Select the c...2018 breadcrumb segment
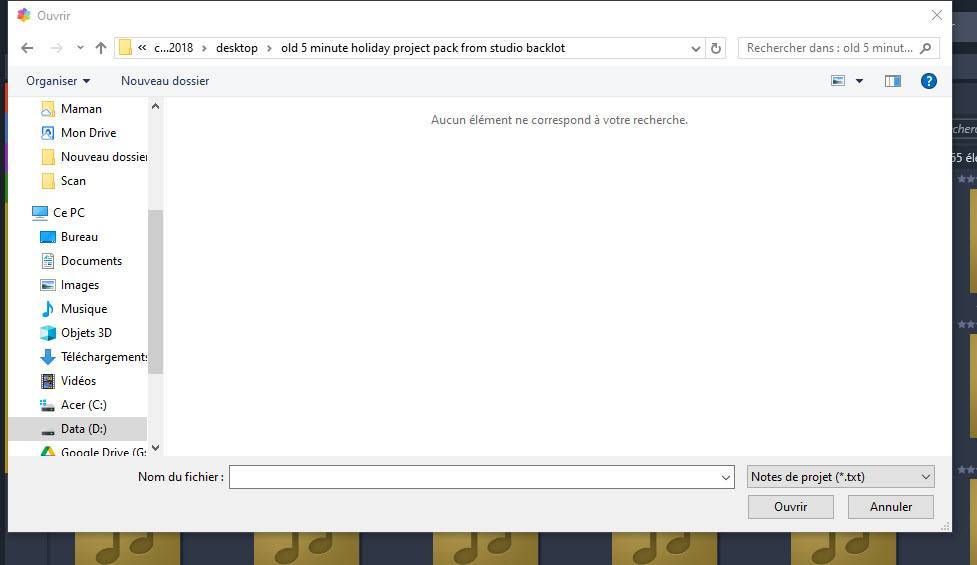The height and width of the screenshot is (565, 977). click(173, 48)
